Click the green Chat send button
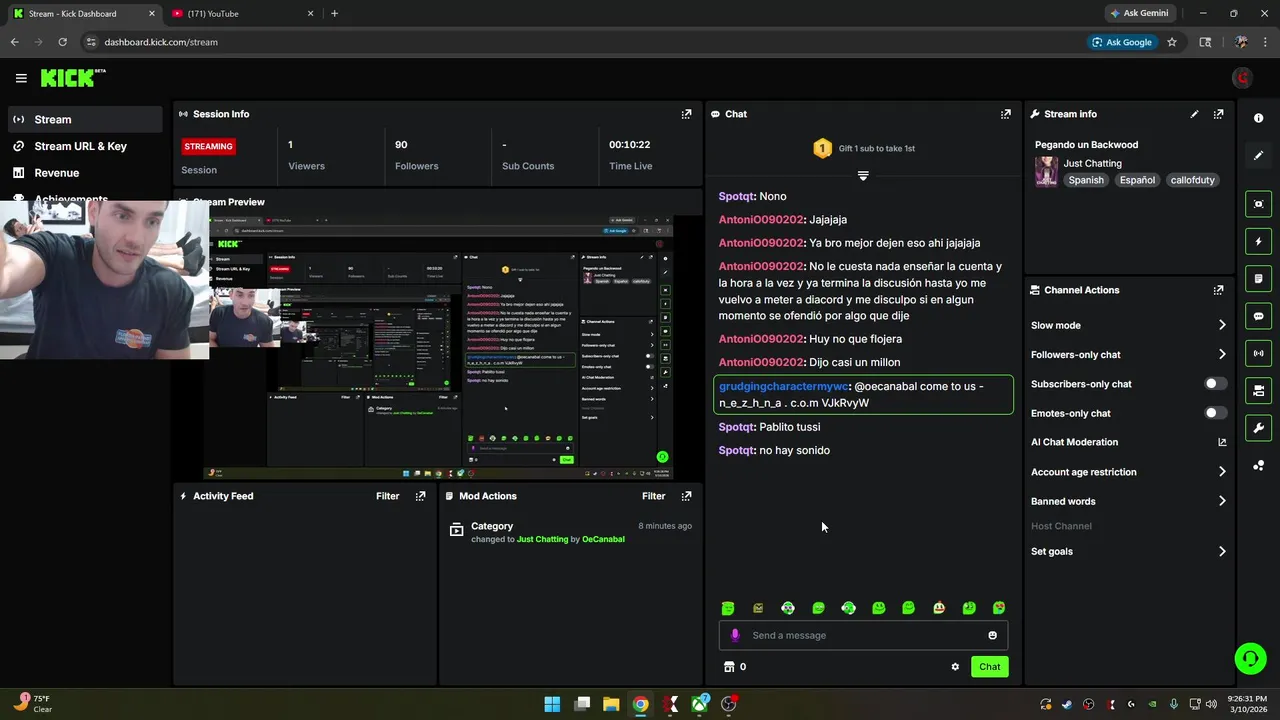 point(989,667)
